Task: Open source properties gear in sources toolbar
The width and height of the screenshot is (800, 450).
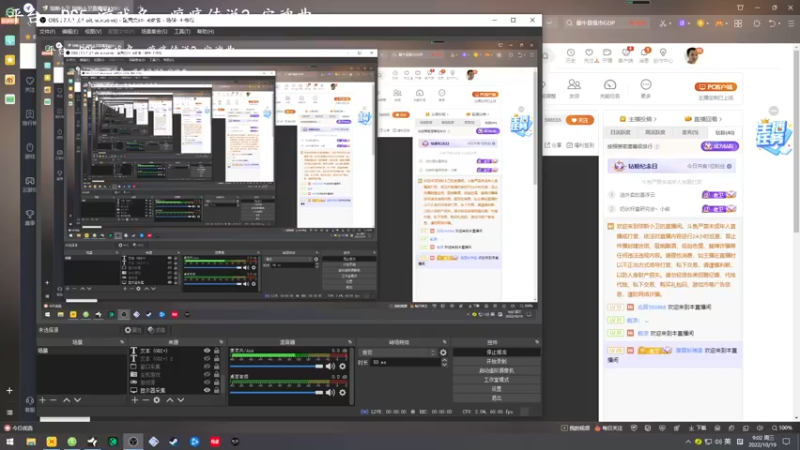Action: tap(157, 400)
